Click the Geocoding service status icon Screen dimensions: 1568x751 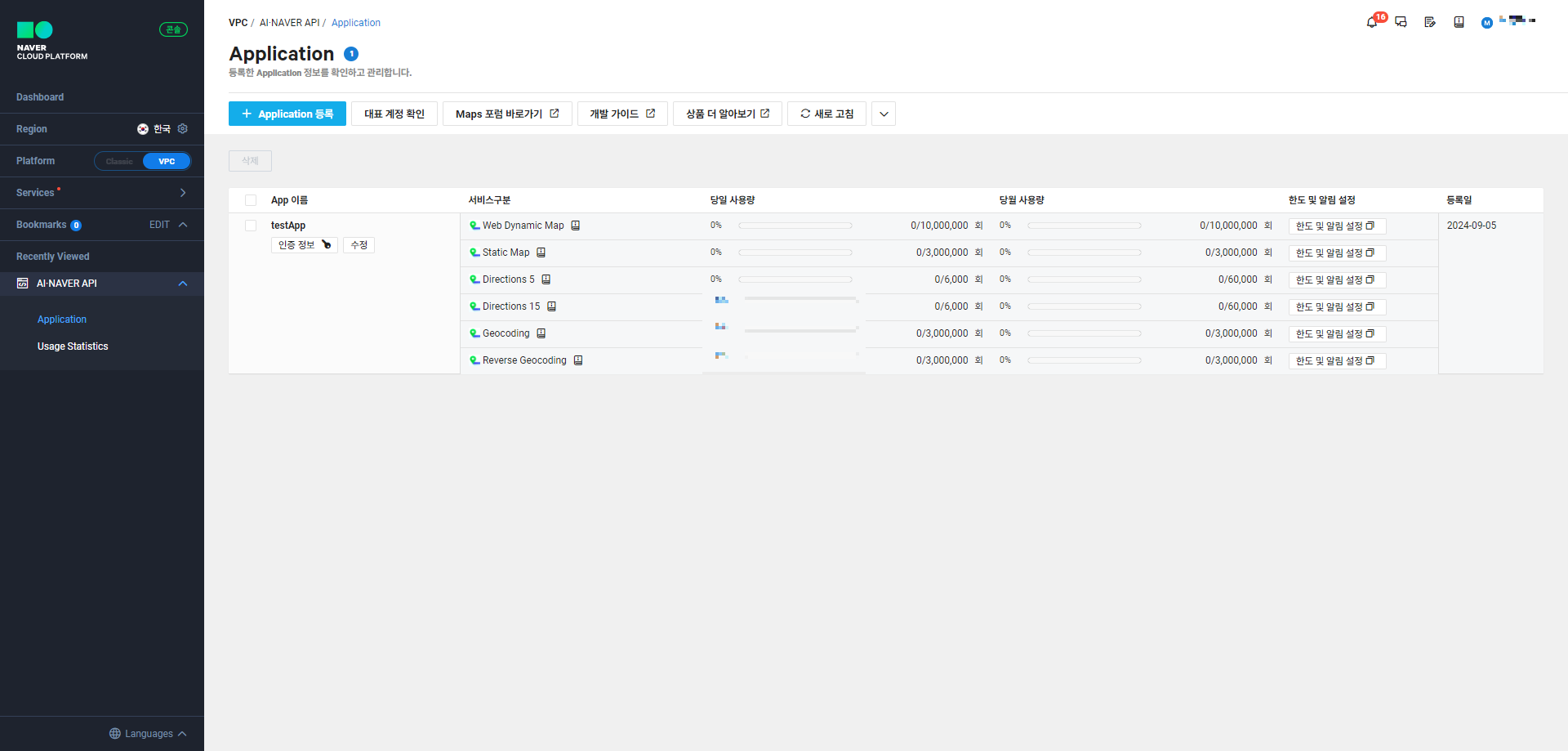pos(474,333)
